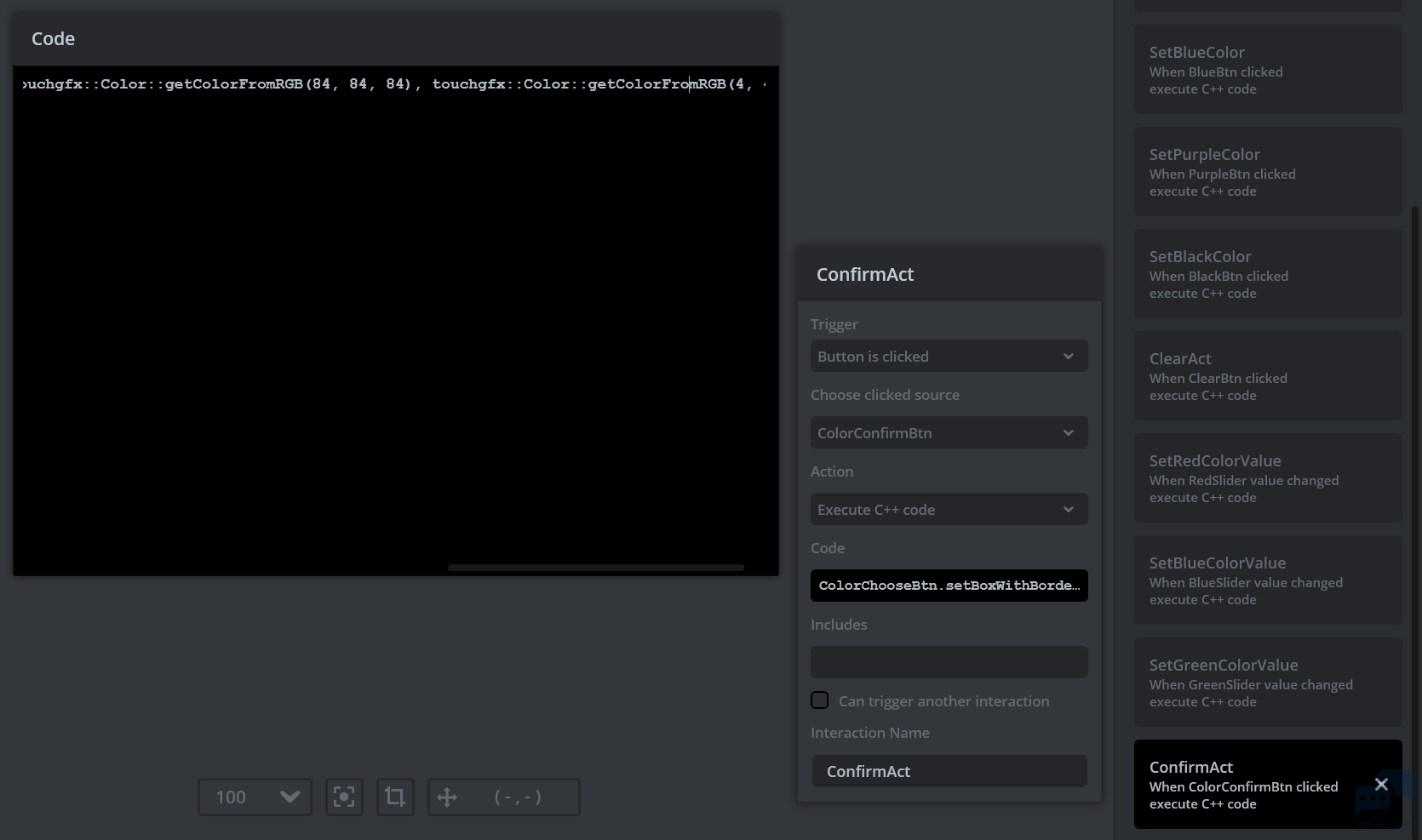Image resolution: width=1422 pixels, height=840 pixels.
Task: Select the SetRedColorValue interaction
Action: pos(1267,478)
